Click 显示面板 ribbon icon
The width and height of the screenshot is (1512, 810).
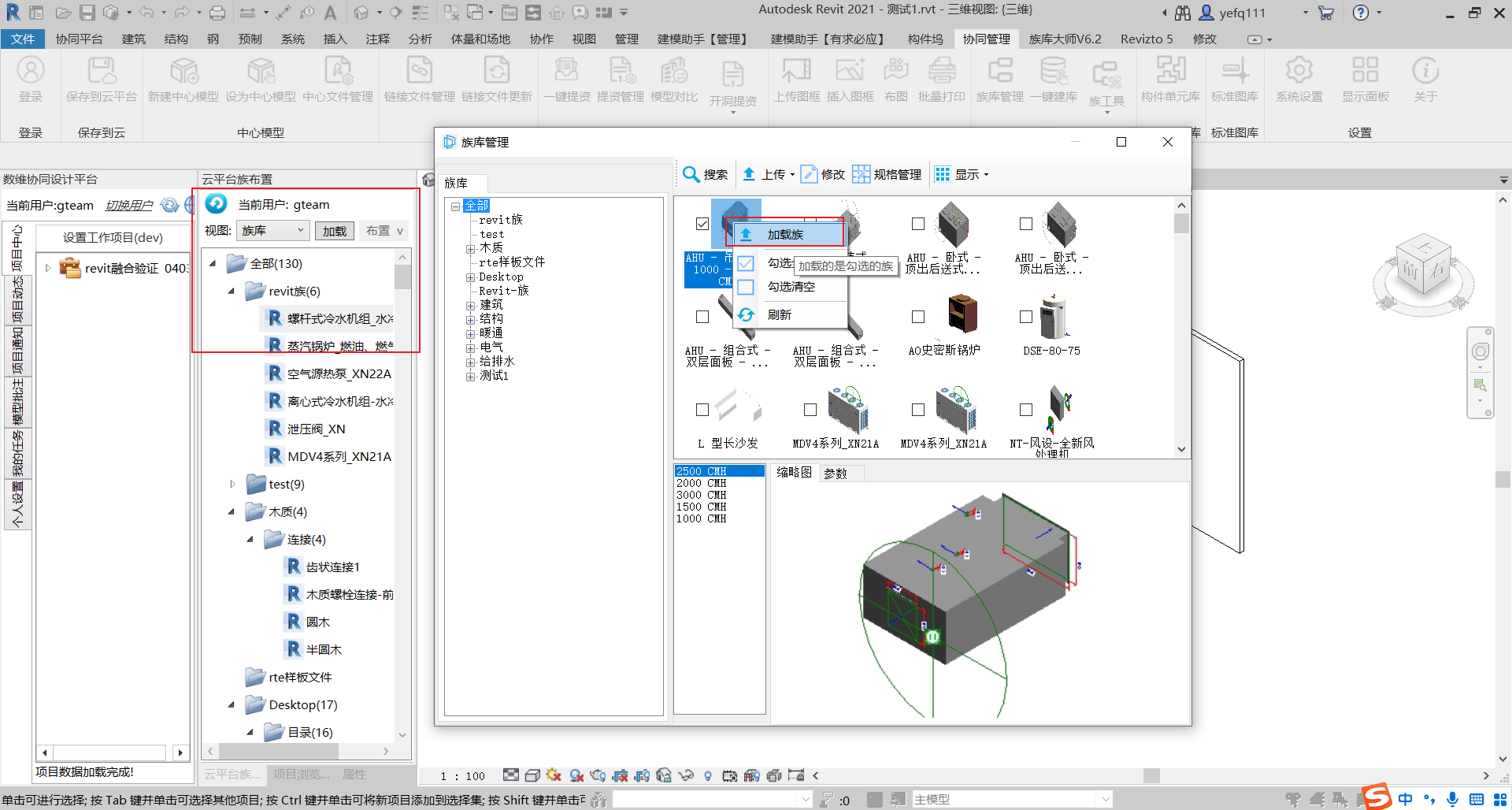[x=1366, y=71]
